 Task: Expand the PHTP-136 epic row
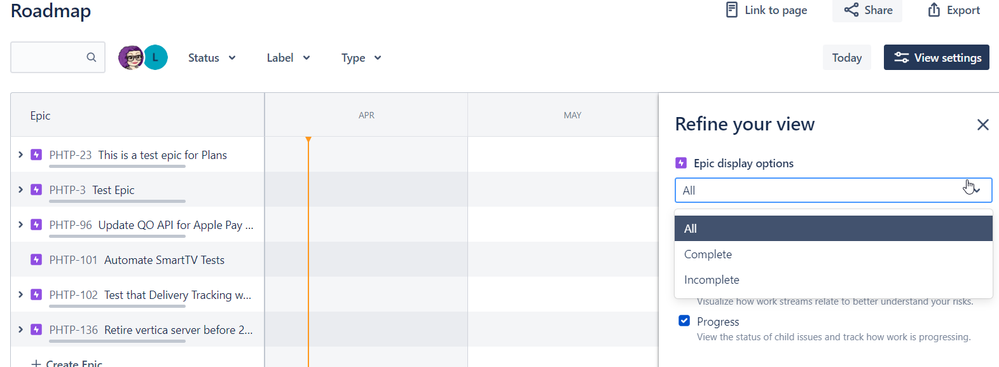[20, 329]
